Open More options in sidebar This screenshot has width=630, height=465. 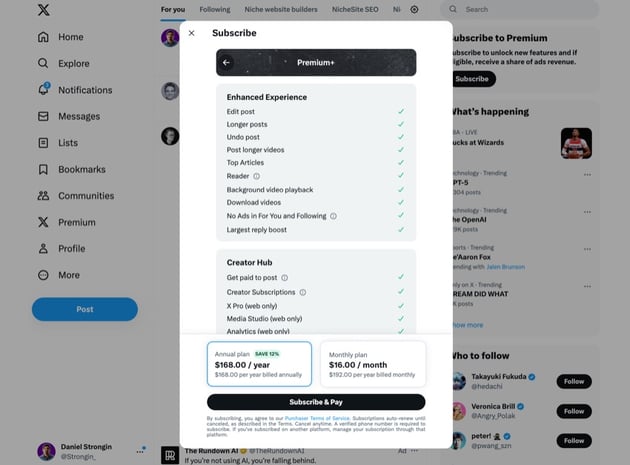(x=43, y=275)
